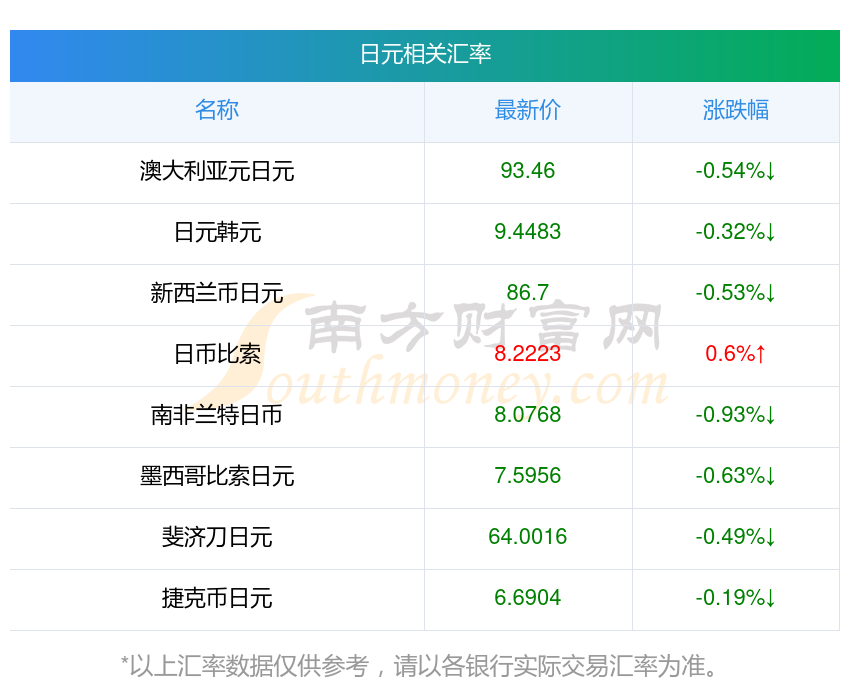Click the change value -0.93%↓
The width and height of the screenshot is (850, 698).
pos(736,415)
